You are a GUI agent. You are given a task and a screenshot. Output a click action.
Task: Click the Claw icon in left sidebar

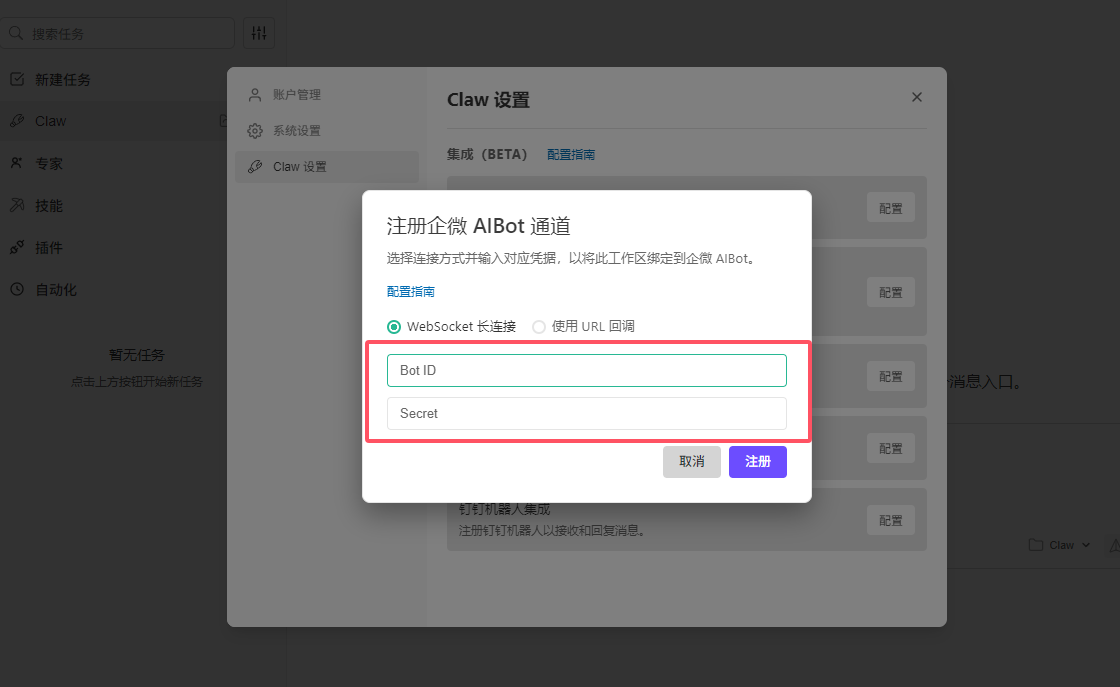[17, 121]
